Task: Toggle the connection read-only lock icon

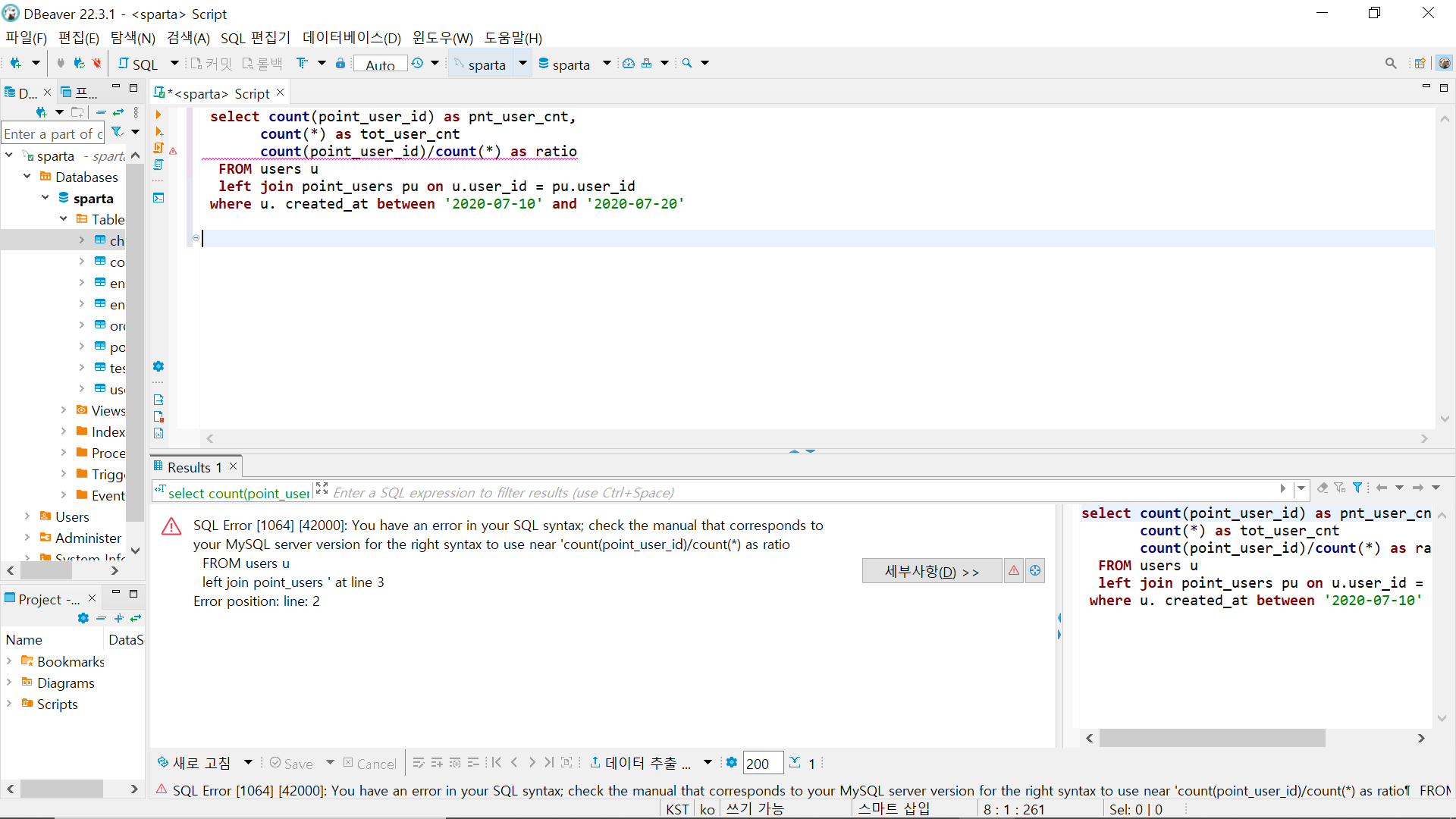Action: 340,64
